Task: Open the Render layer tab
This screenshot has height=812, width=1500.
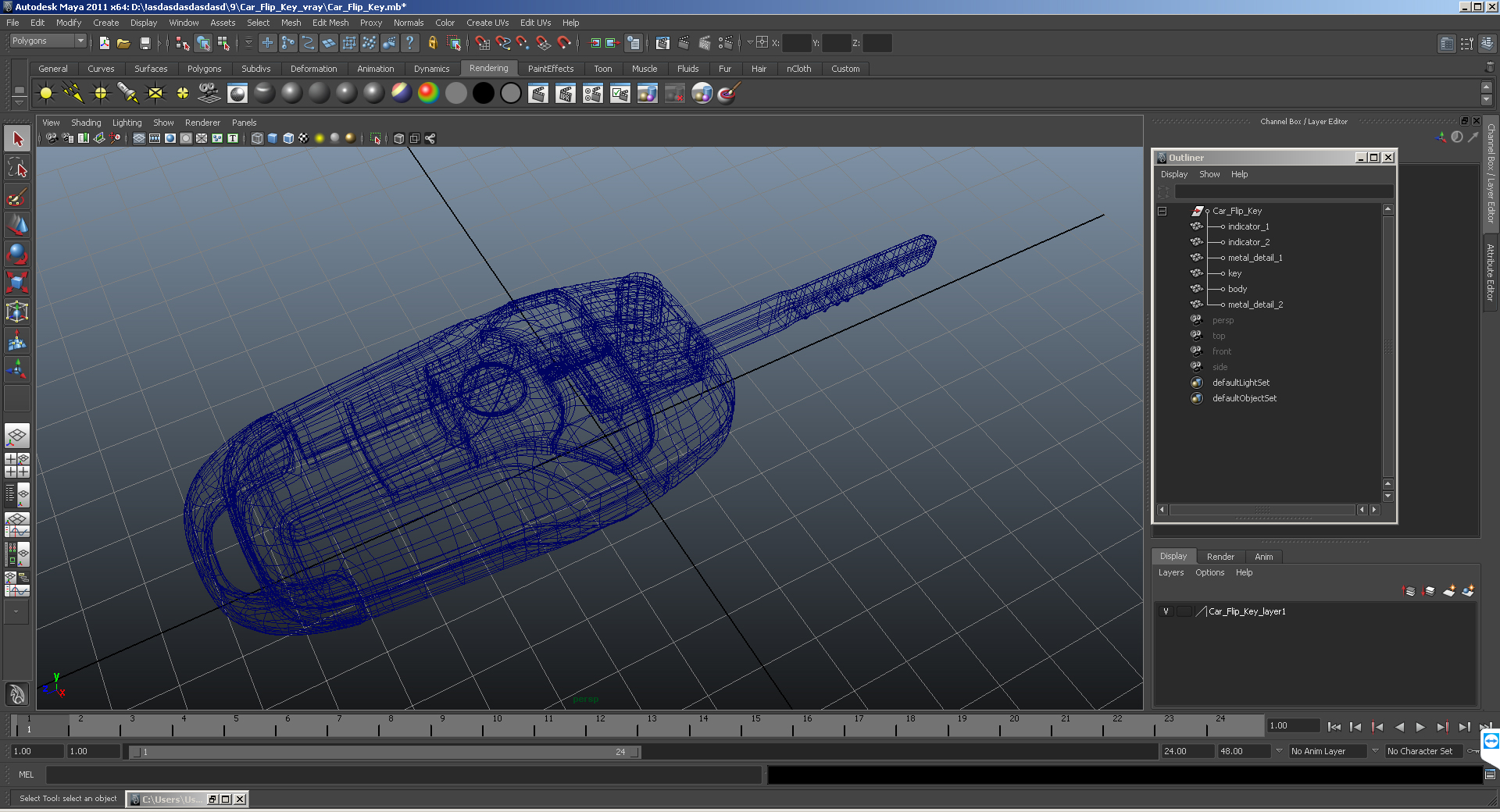Action: click(x=1220, y=557)
